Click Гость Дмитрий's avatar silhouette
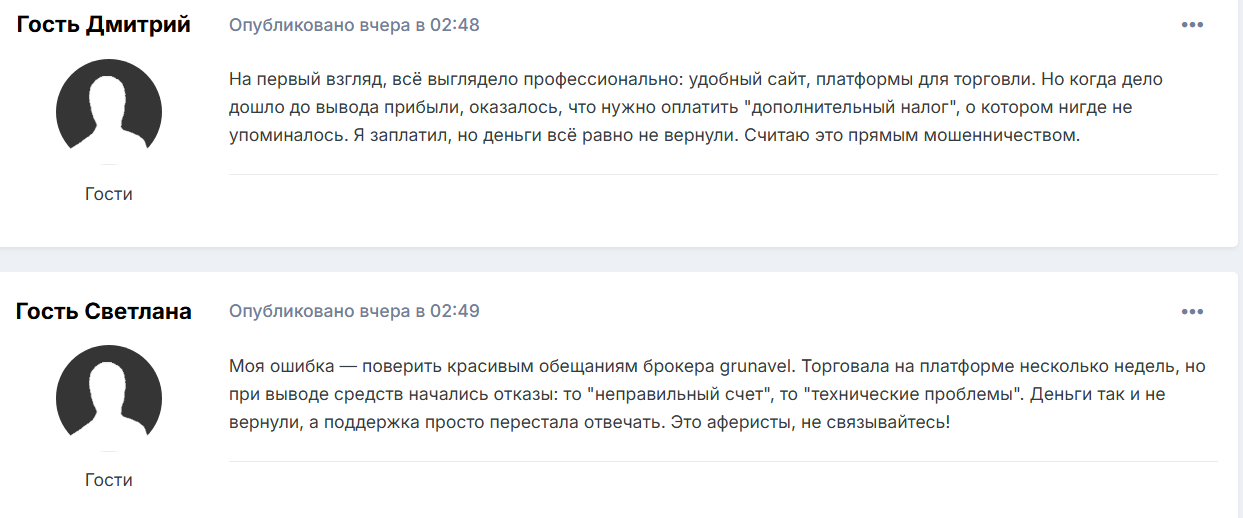1243x518 pixels. click(x=109, y=110)
